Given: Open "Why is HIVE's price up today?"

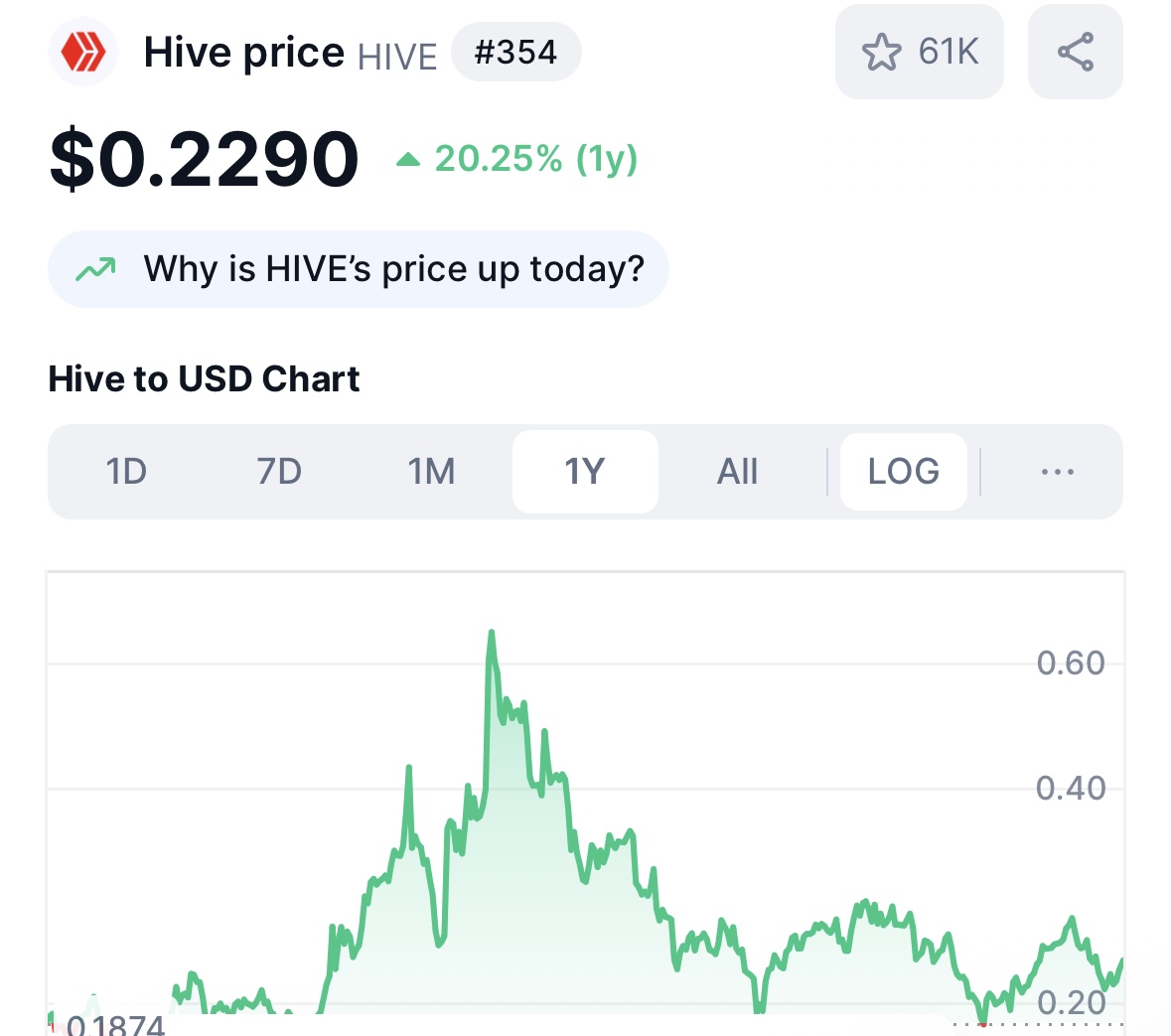Looking at the screenshot, I should point(393,269).
